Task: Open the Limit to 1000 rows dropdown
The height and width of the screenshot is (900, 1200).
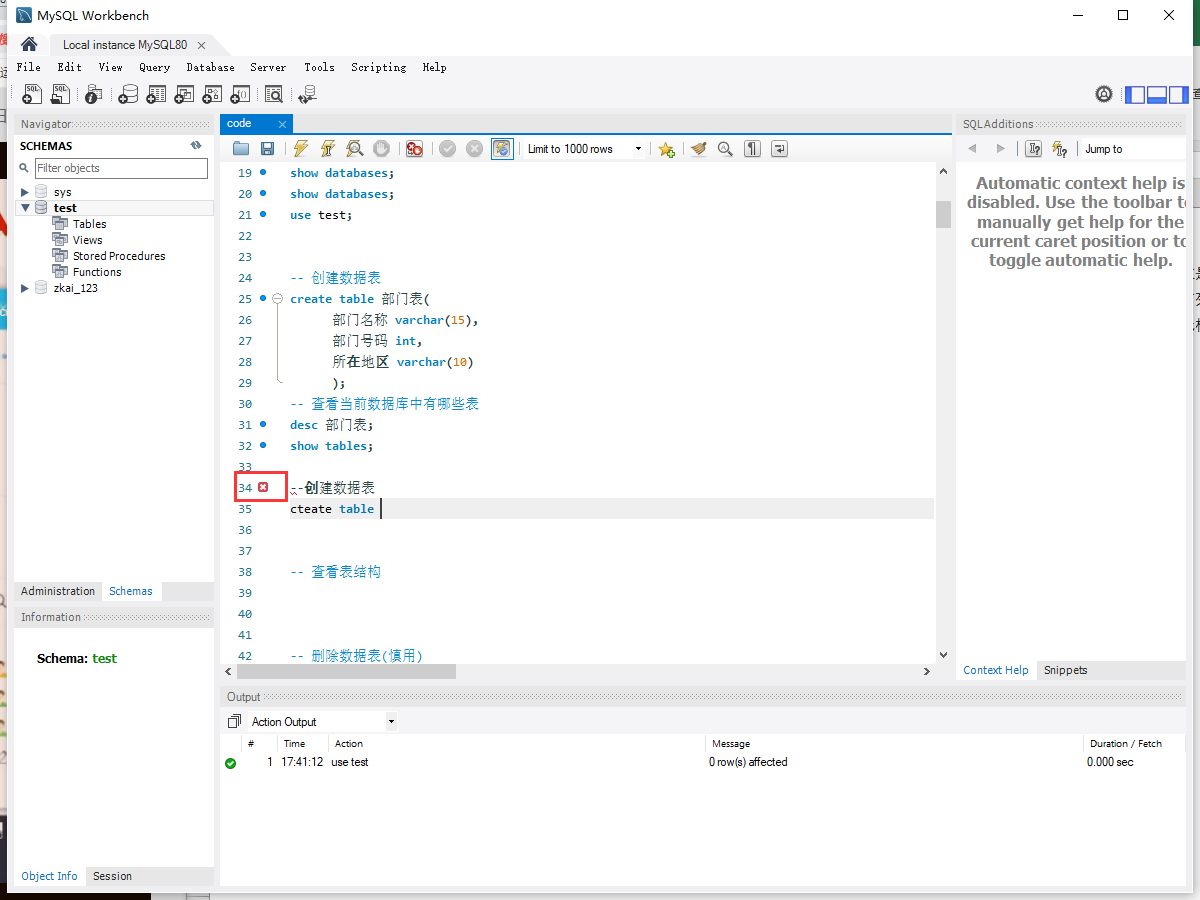Action: click(x=585, y=149)
